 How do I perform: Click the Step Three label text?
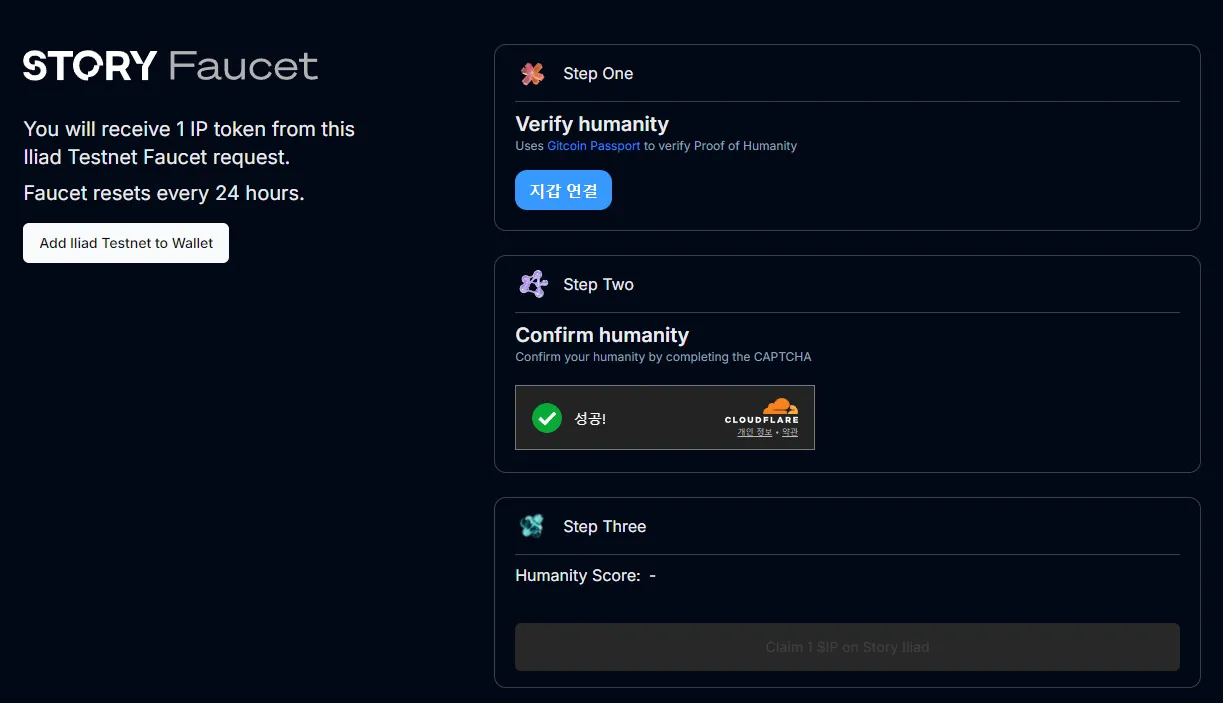(604, 526)
